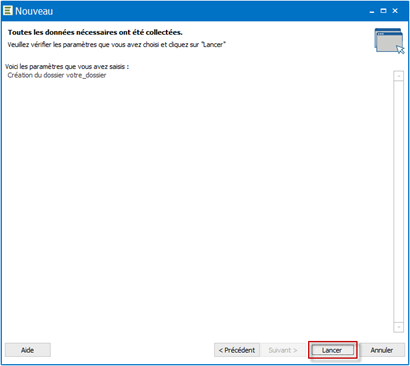Click the Lancer button
Image resolution: width=410 pixels, height=366 pixels.
pos(333,350)
